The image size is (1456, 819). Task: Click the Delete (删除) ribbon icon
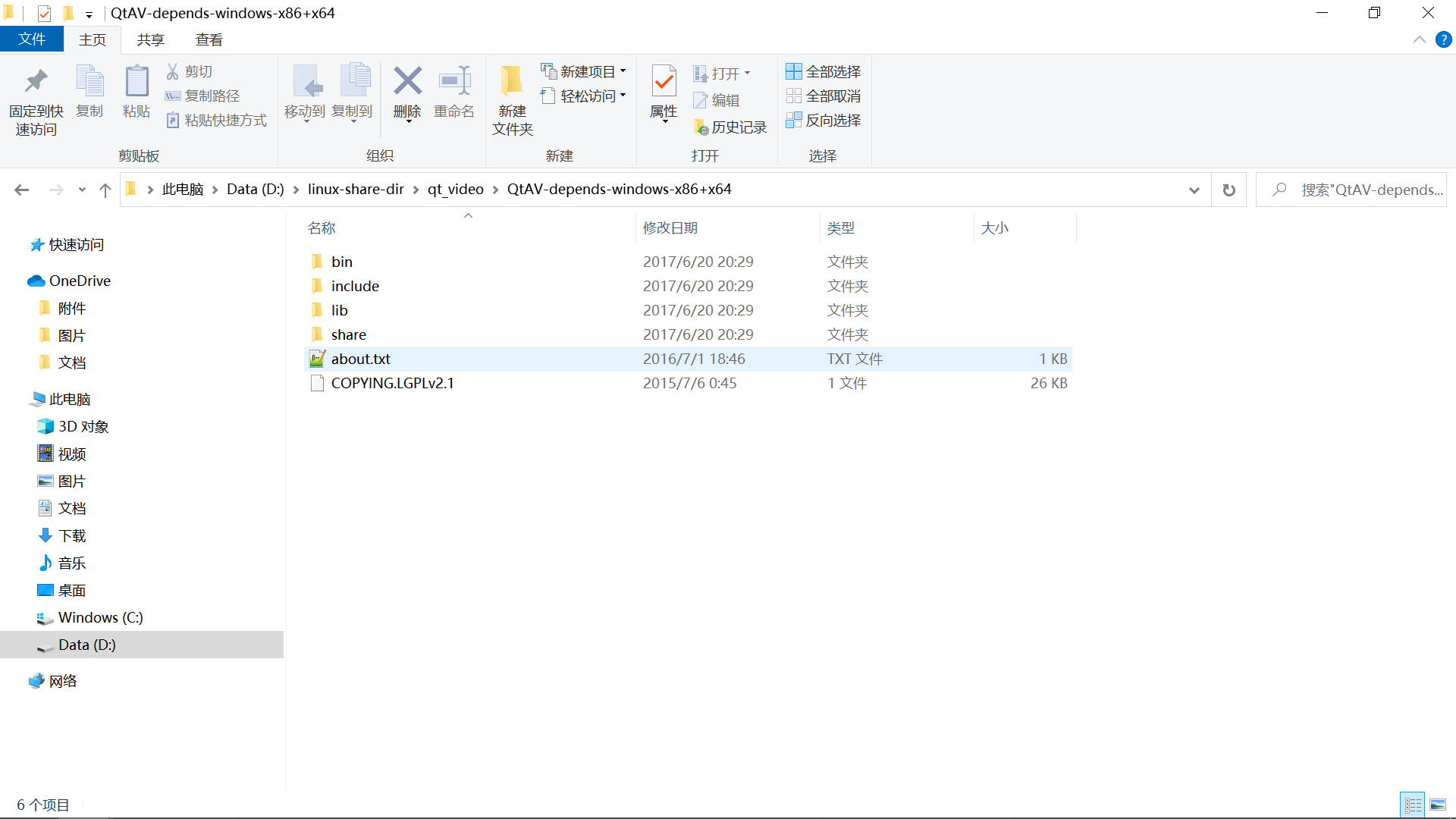pos(407,82)
